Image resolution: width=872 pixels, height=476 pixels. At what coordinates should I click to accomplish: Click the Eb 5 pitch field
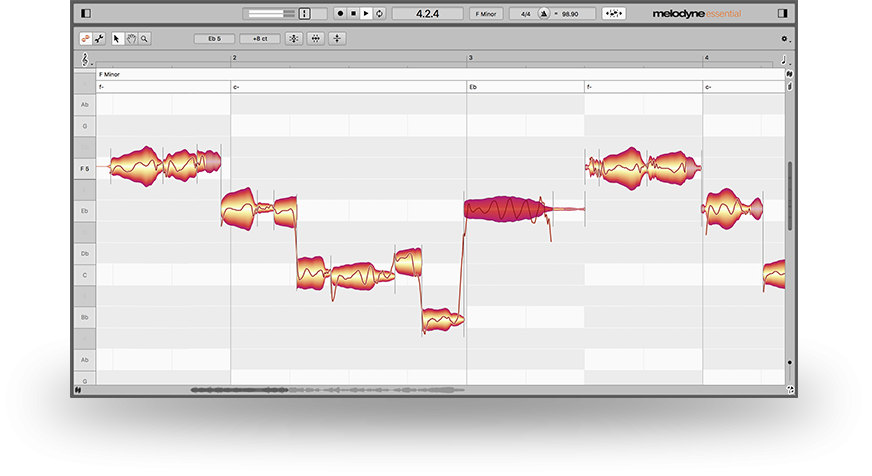[214, 38]
